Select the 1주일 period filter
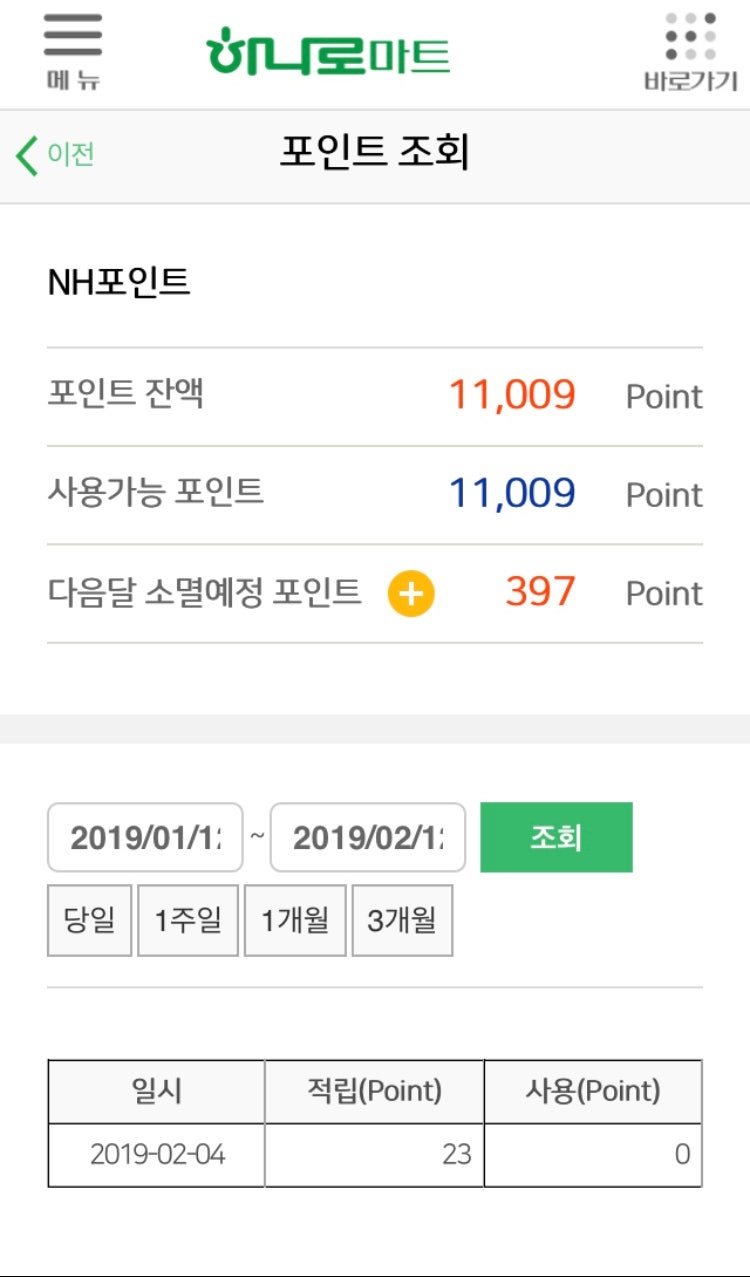Image resolution: width=750 pixels, height=1277 pixels. [x=188, y=920]
